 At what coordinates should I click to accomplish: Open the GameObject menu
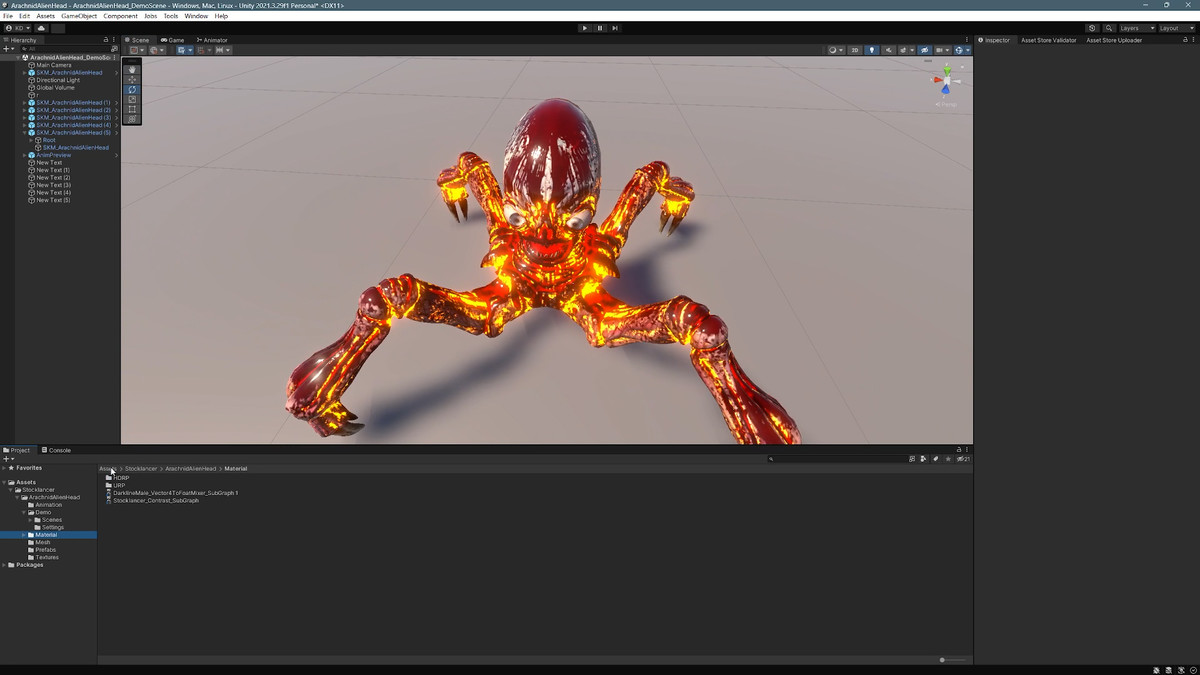point(79,16)
